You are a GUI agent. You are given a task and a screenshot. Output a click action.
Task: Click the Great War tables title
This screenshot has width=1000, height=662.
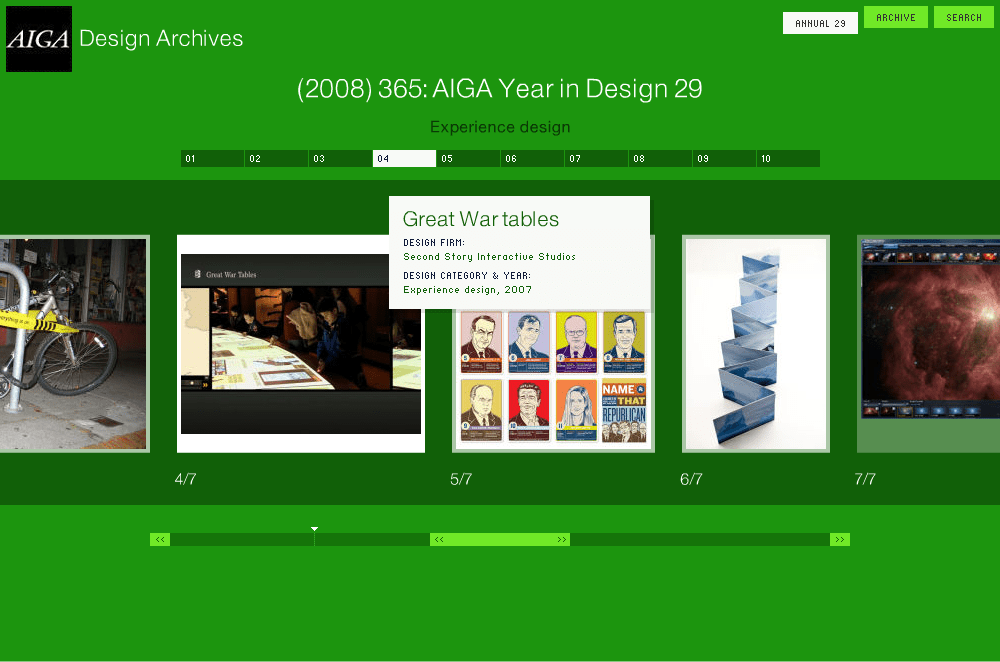(x=481, y=219)
